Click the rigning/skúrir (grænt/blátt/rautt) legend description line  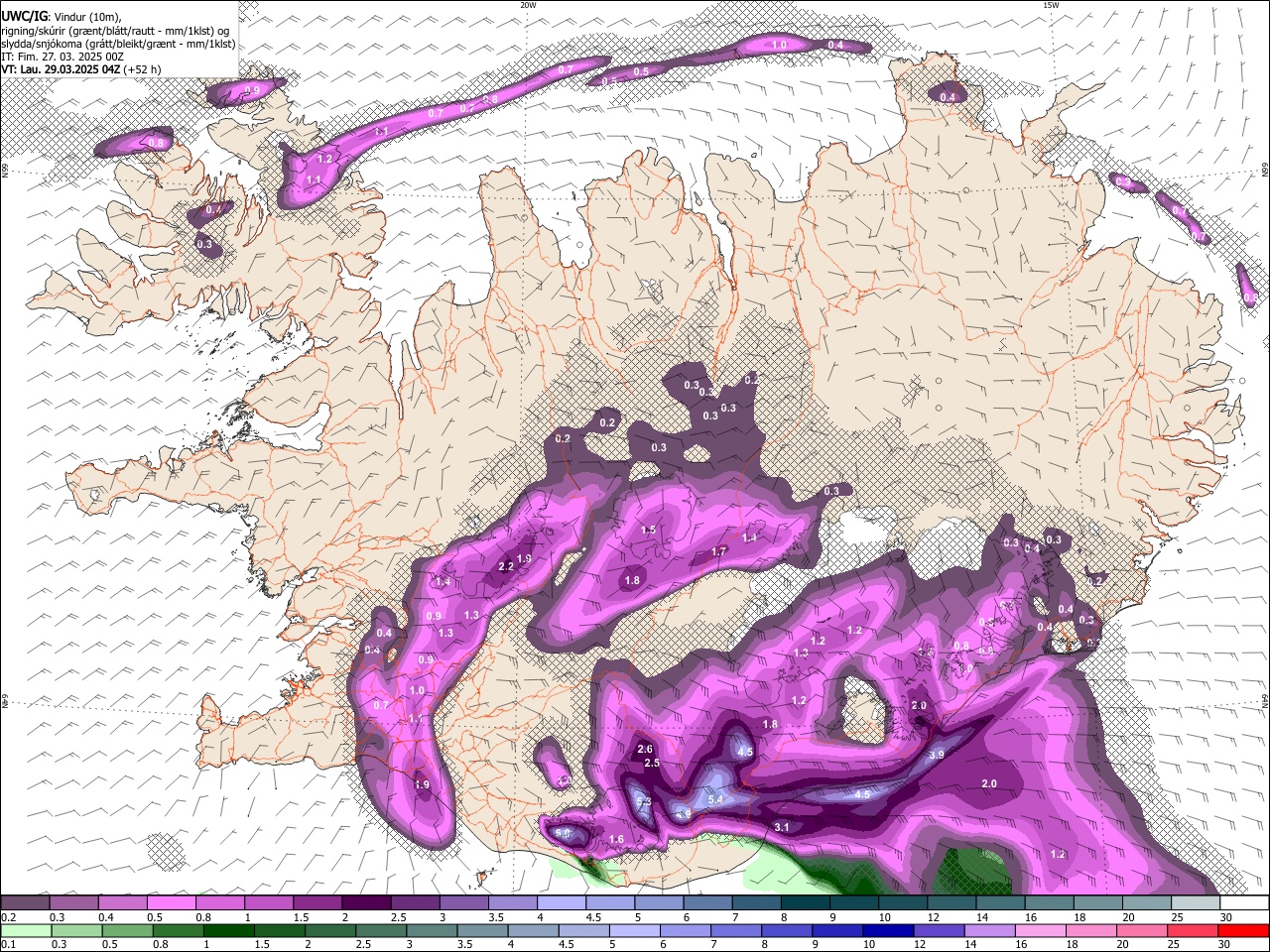[x=115, y=30]
